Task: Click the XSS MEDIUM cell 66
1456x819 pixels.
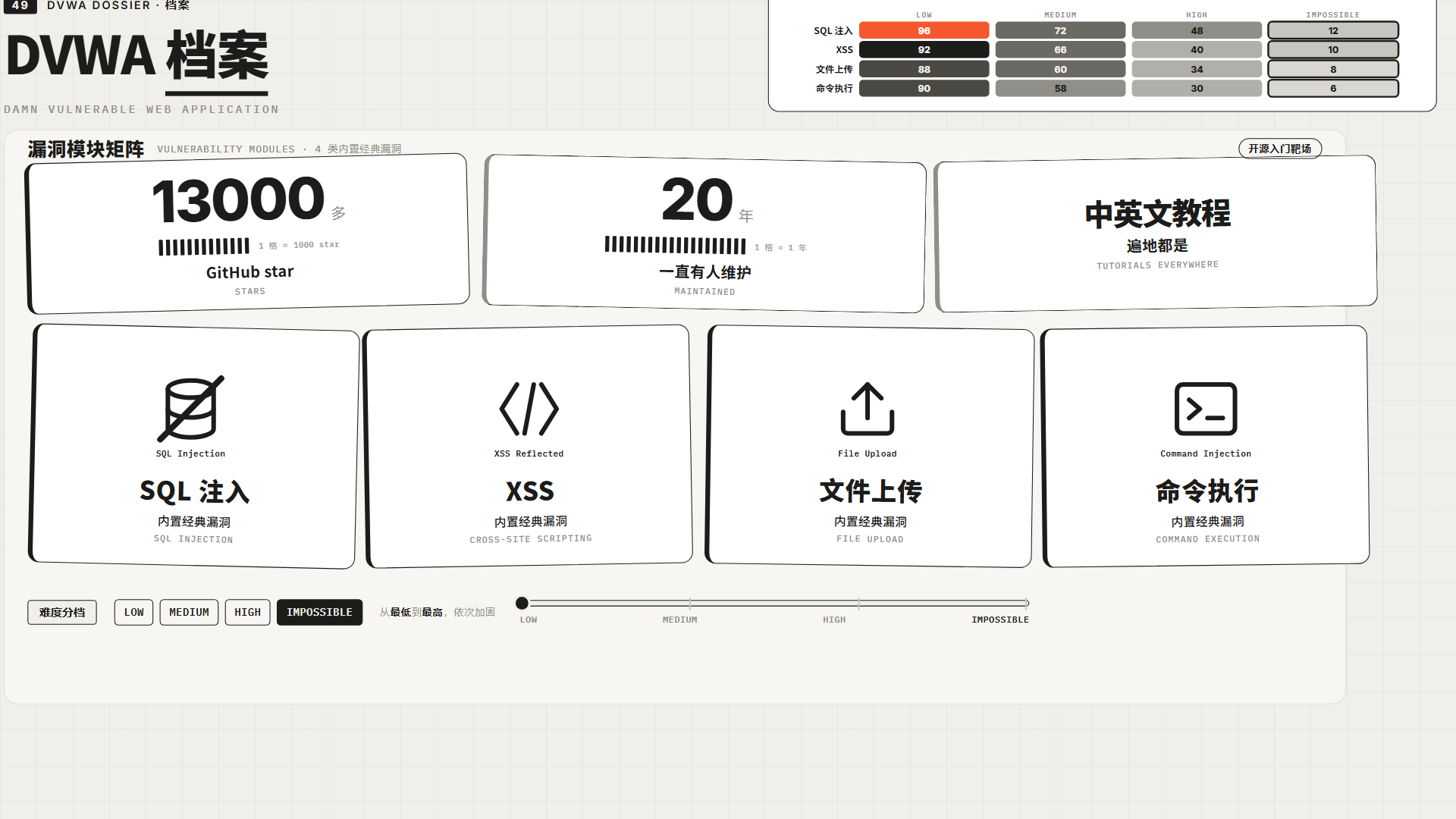Action: [x=1060, y=49]
